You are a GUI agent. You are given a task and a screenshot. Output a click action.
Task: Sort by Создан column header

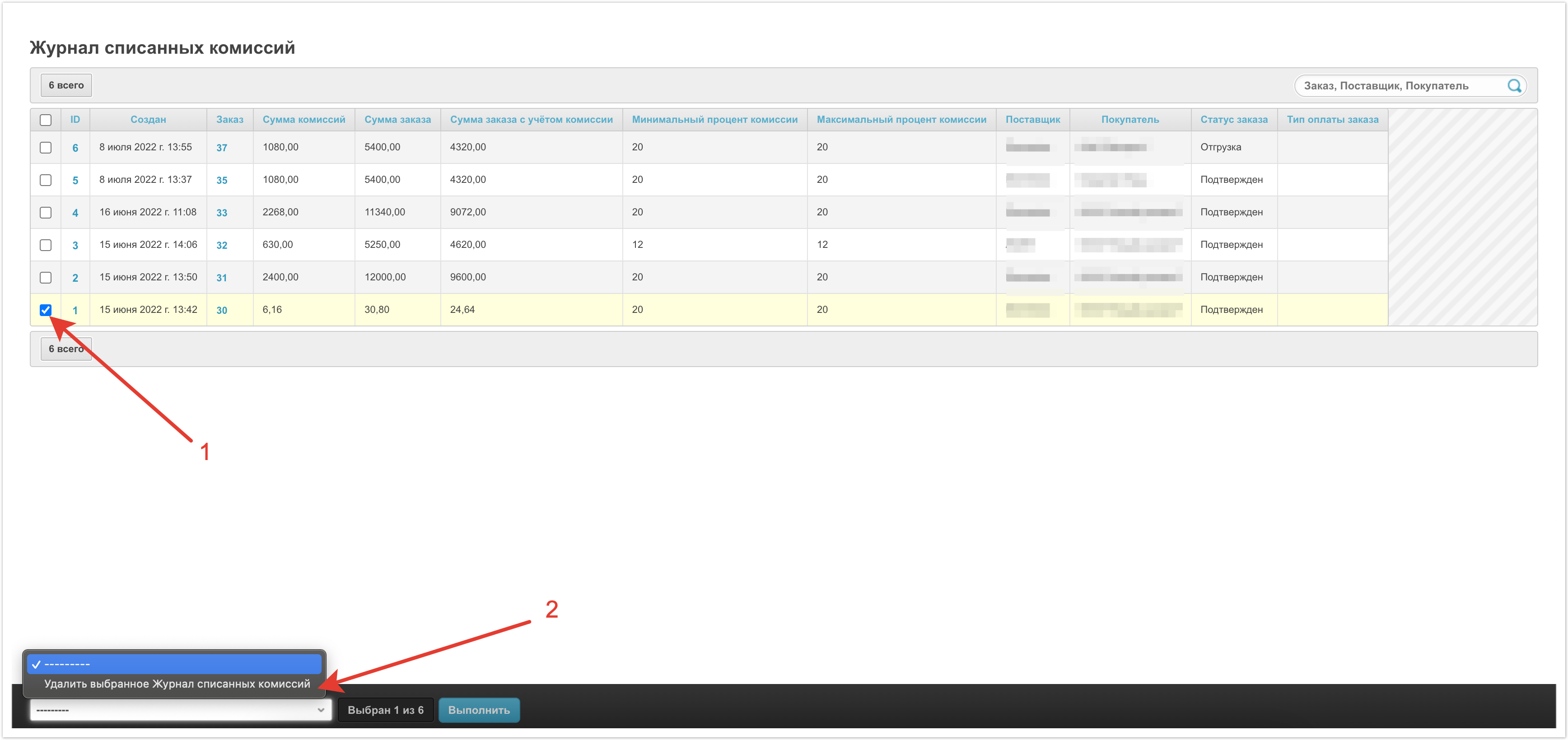148,120
